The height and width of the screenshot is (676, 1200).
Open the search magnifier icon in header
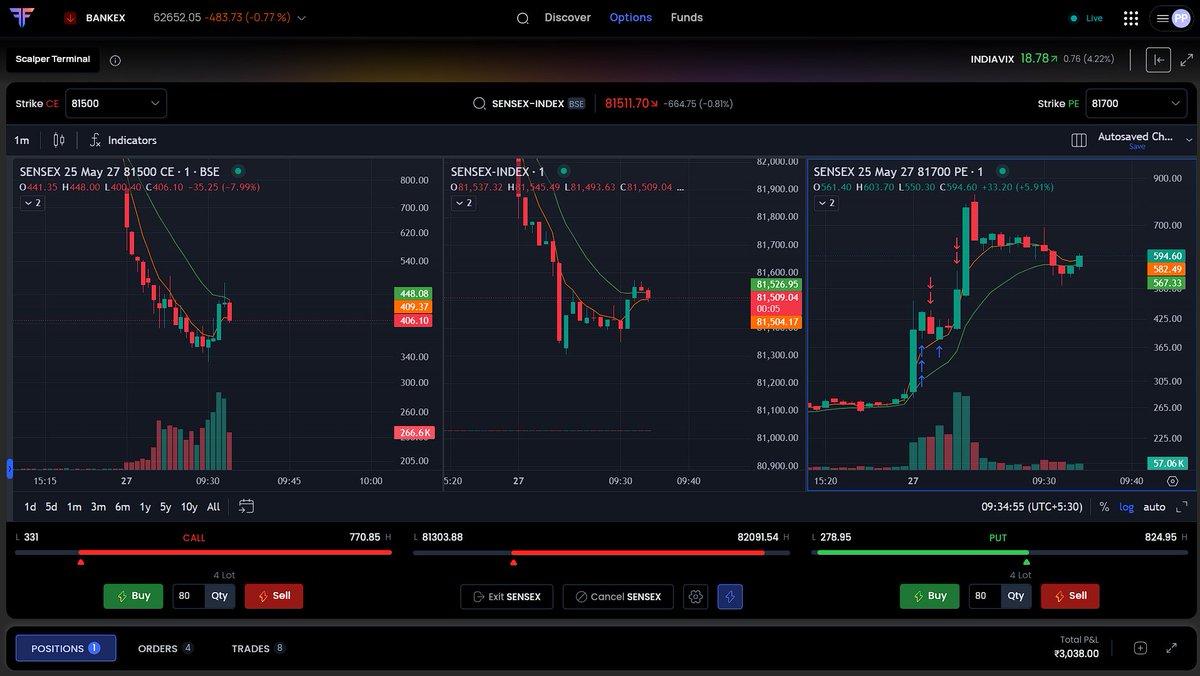pyautogui.click(x=522, y=18)
